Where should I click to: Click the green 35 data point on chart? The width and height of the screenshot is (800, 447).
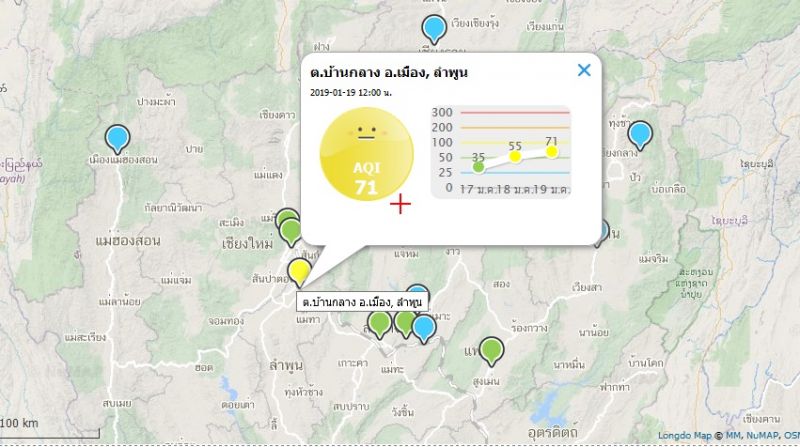[x=479, y=167]
